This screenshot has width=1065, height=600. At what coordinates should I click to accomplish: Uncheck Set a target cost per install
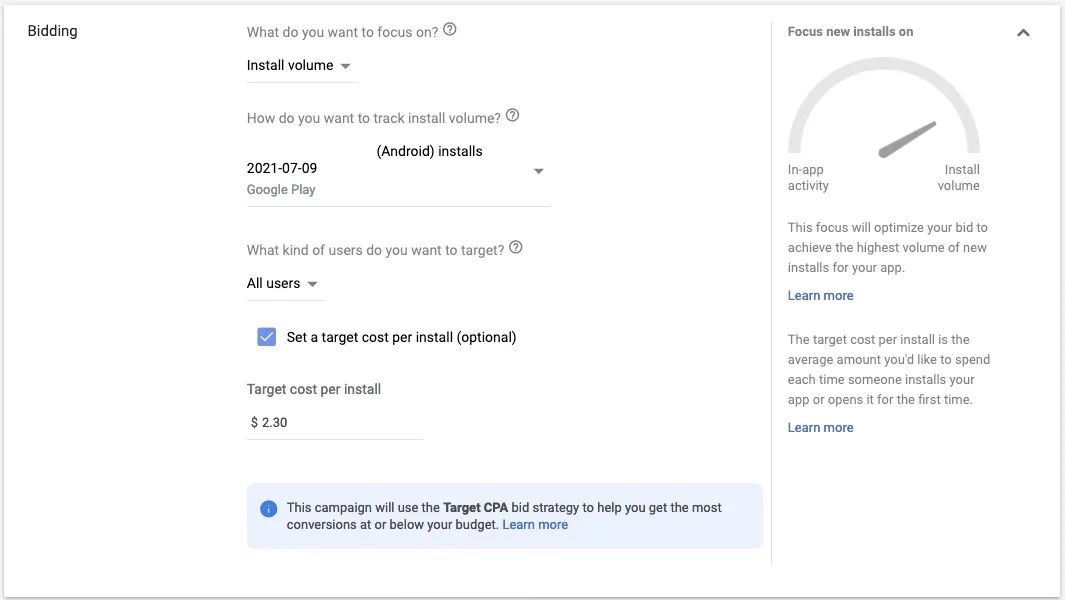coord(267,337)
